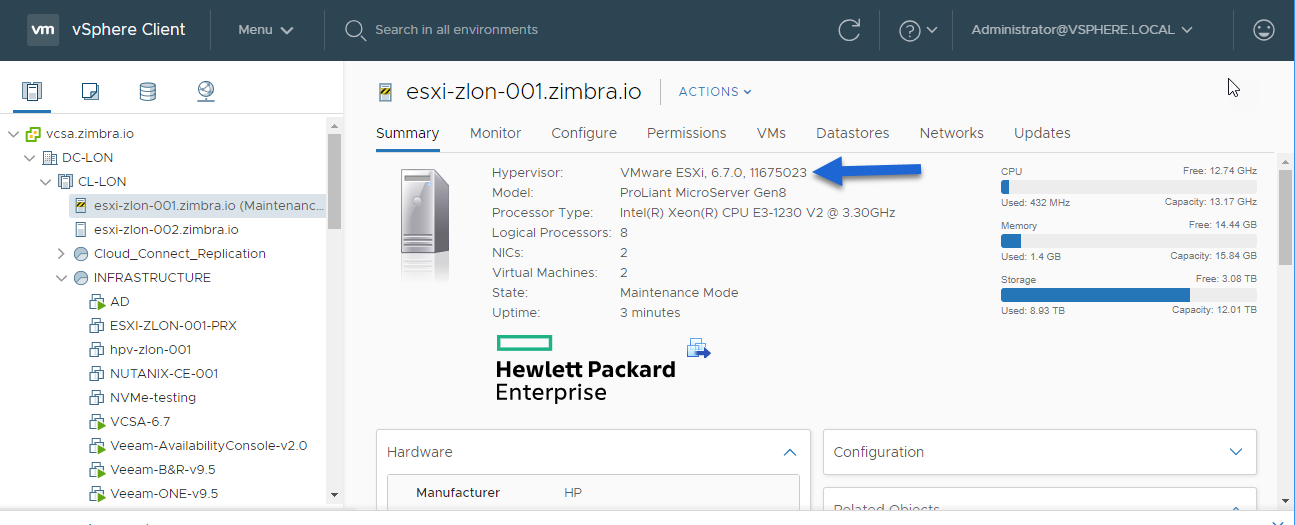
Task: Switch to the Configure tab
Action: (584, 133)
